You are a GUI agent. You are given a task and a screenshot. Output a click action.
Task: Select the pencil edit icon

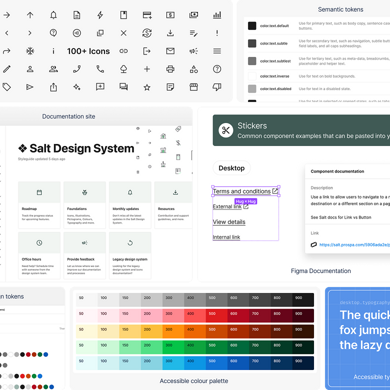pyautogui.click(x=7, y=69)
